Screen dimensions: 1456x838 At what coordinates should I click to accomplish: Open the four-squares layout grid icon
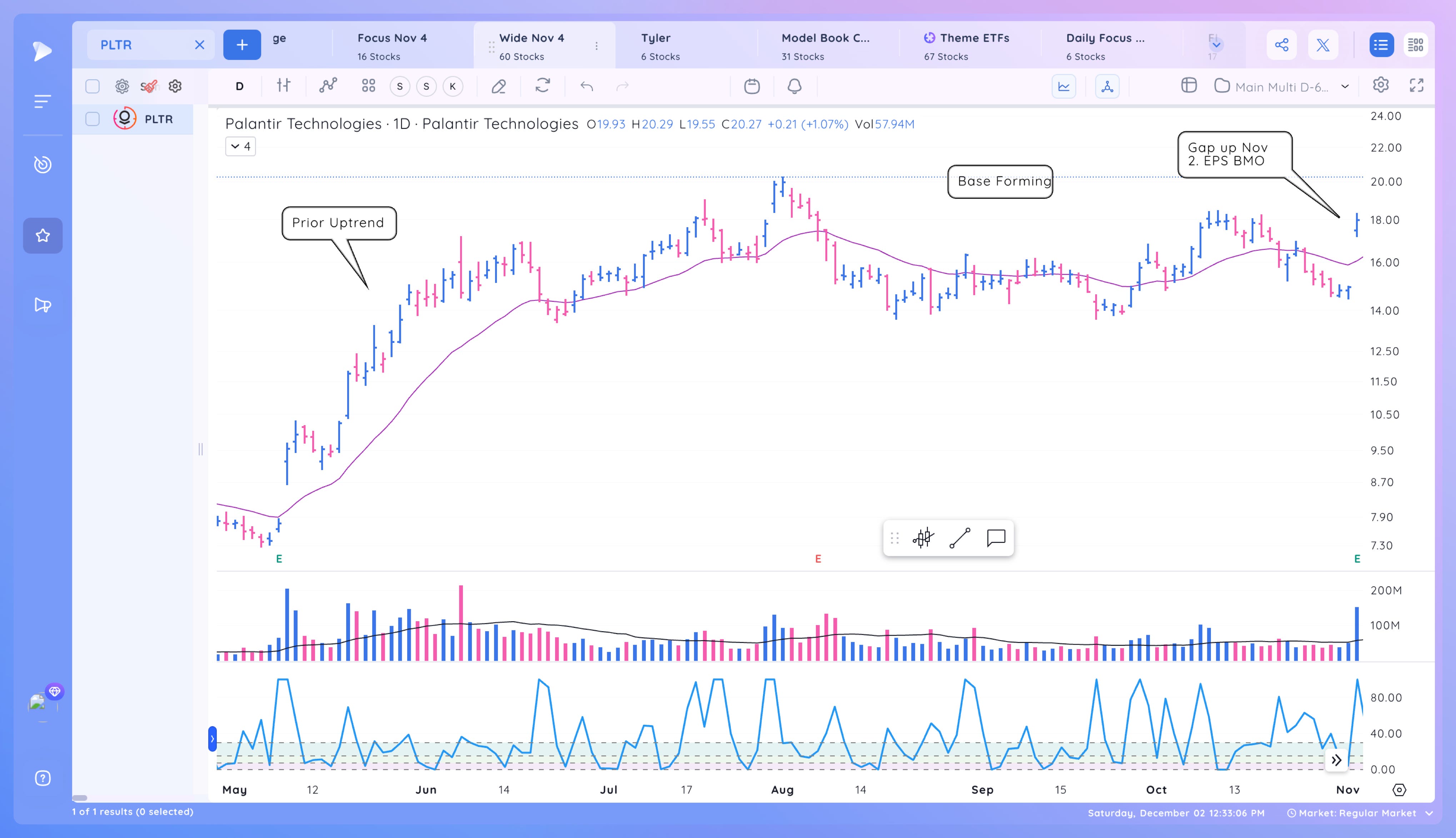[x=368, y=86]
